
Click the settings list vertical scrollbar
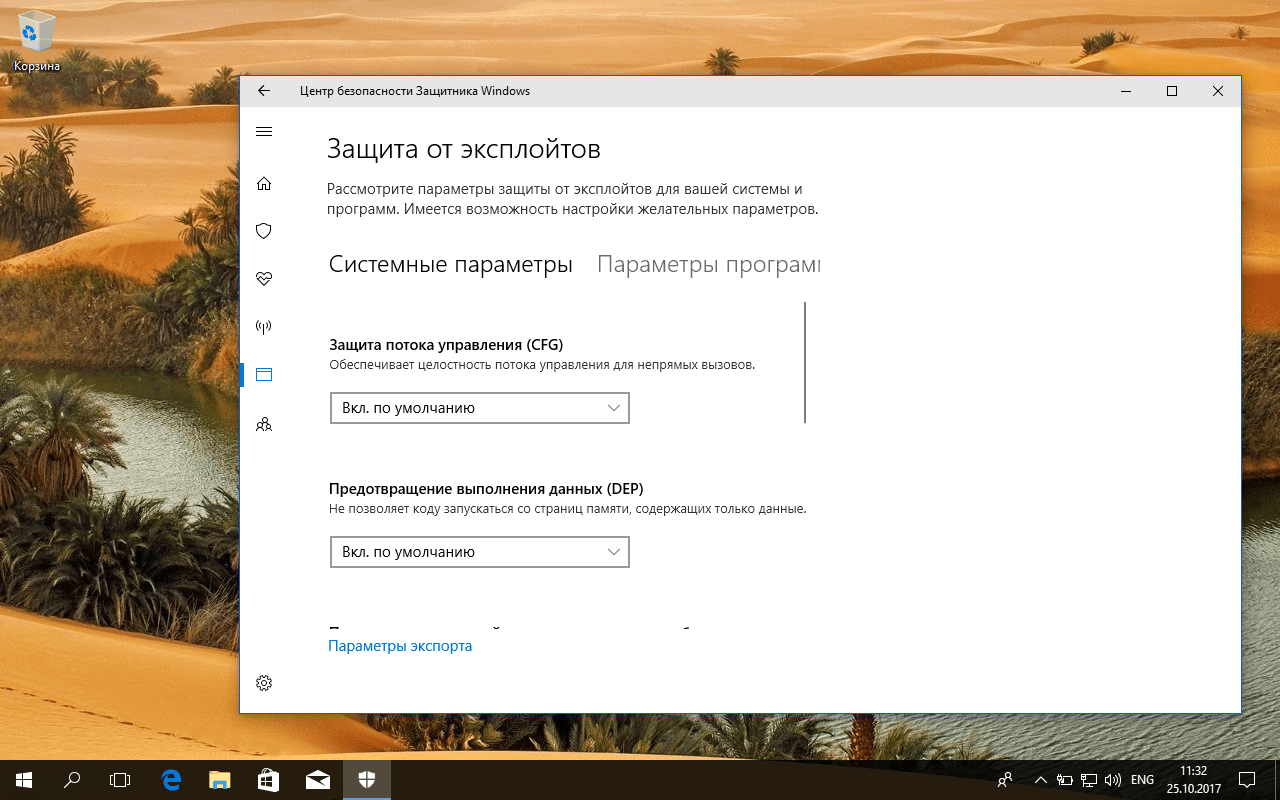(x=805, y=362)
